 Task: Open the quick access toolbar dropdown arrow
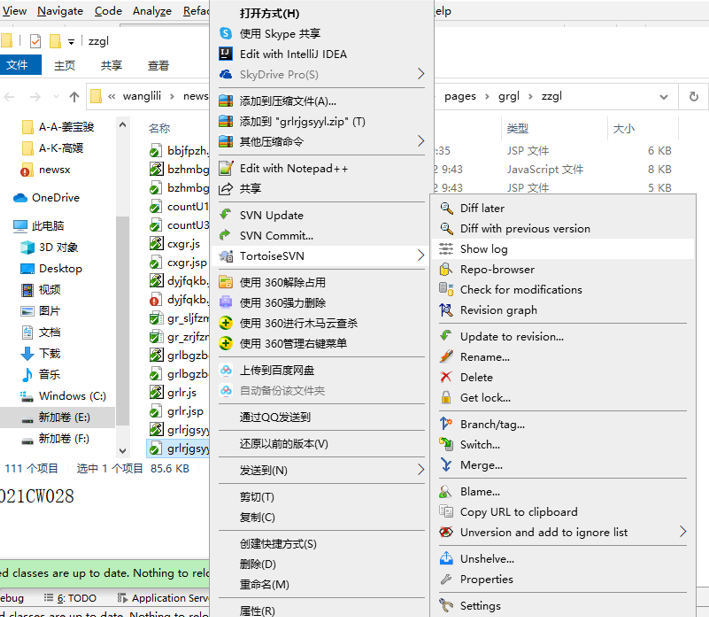click(x=72, y=41)
